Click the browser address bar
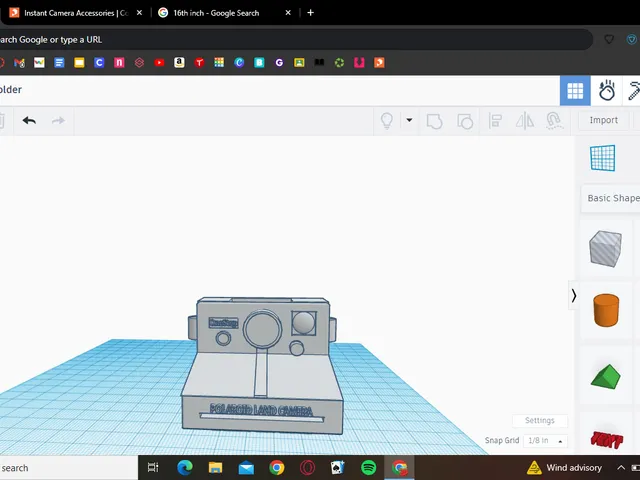 [294, 40]
